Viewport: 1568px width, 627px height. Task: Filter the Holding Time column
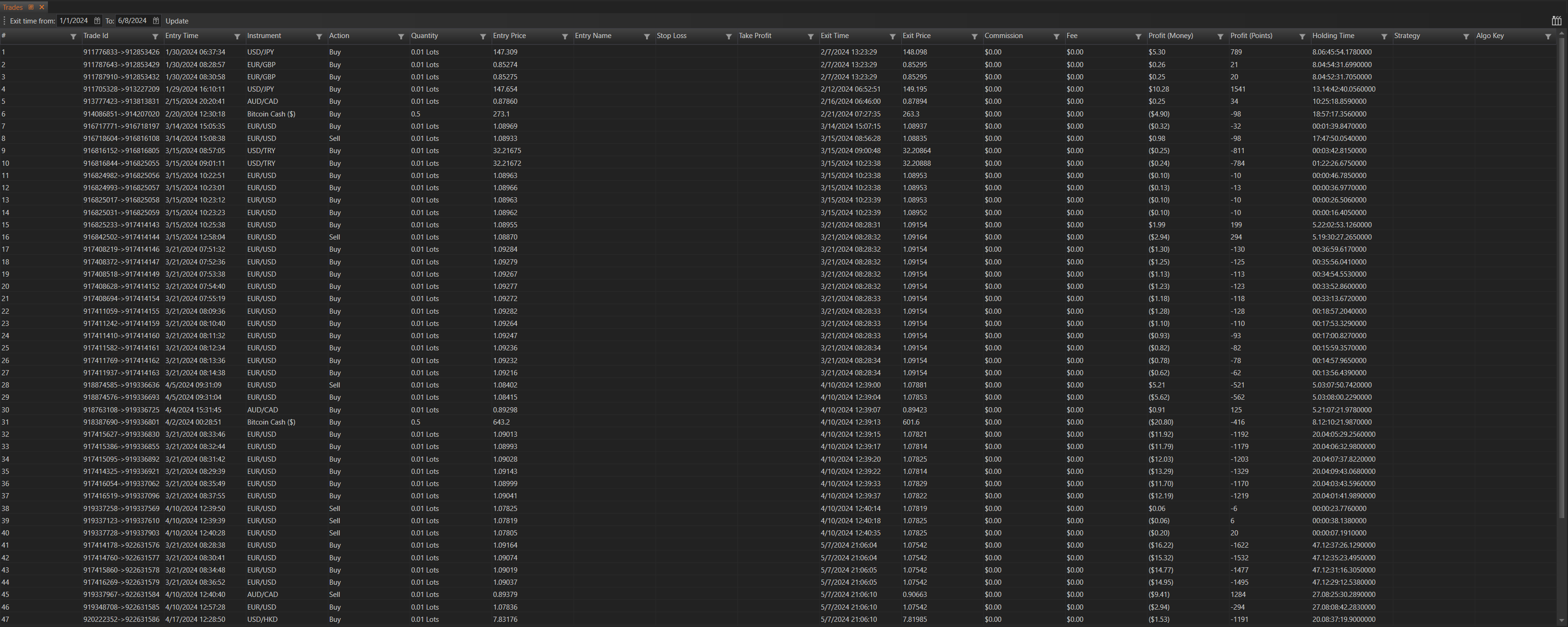[1383, 37]
